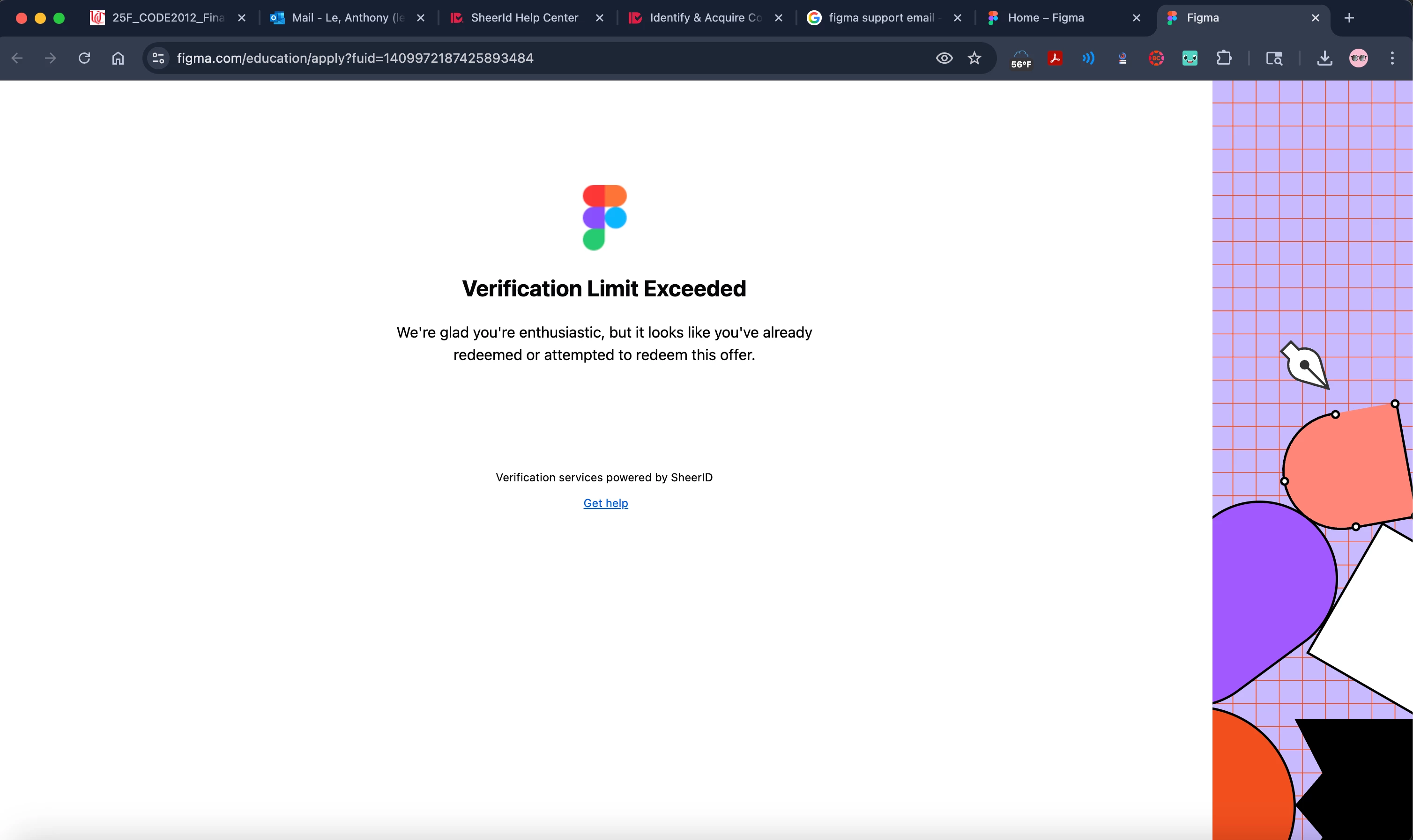Switch to Sheerld Help Center tab

pyautogui.click(x=524, y=17)
